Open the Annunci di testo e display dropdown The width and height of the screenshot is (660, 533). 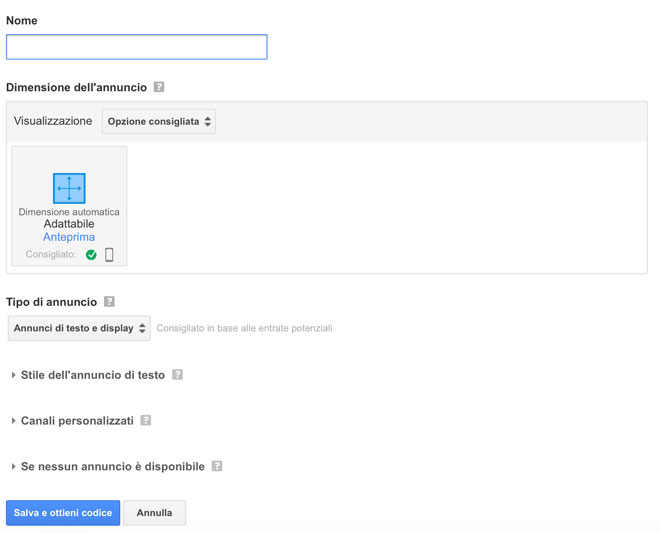click(79, 328)
